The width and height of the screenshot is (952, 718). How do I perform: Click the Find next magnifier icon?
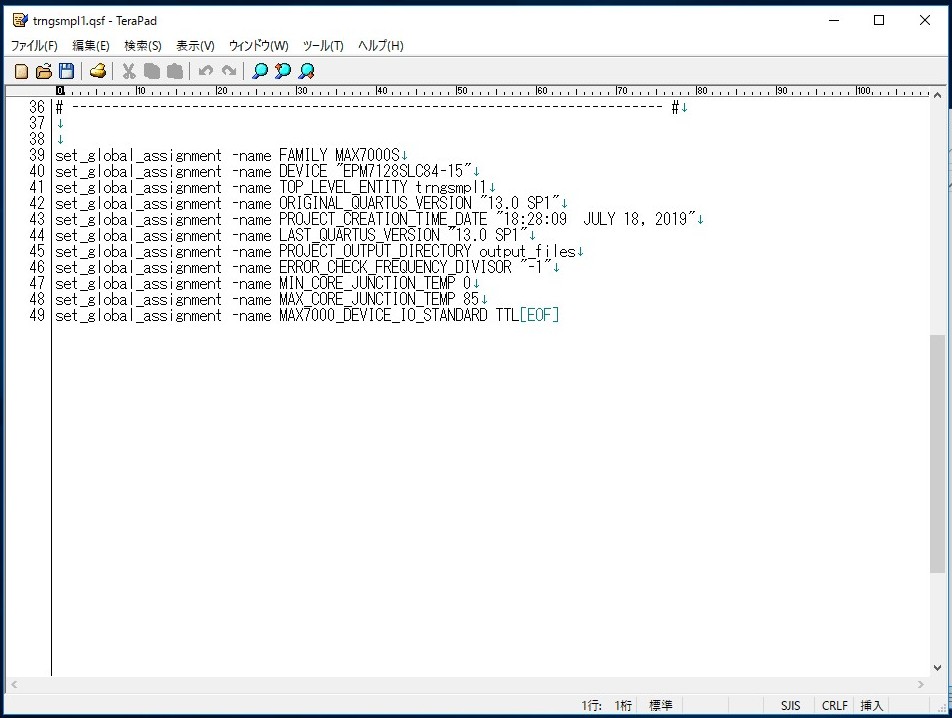coord(306,72)
